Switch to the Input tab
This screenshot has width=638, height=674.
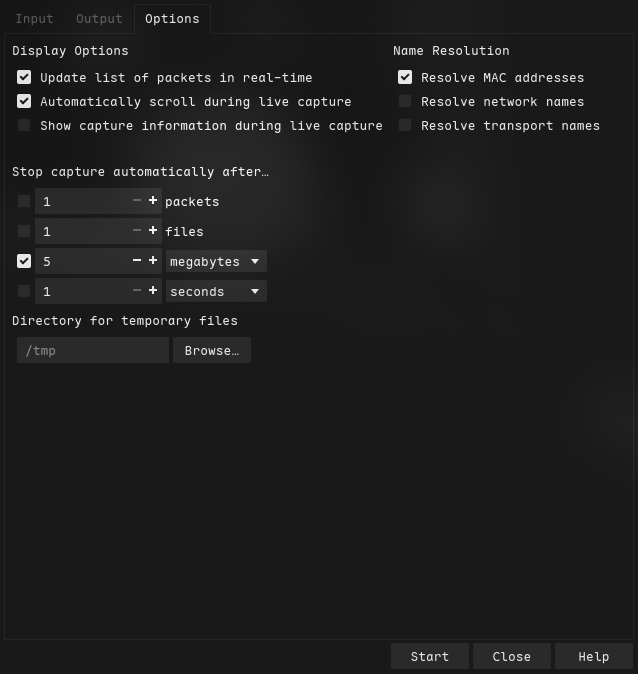(35, 18)
